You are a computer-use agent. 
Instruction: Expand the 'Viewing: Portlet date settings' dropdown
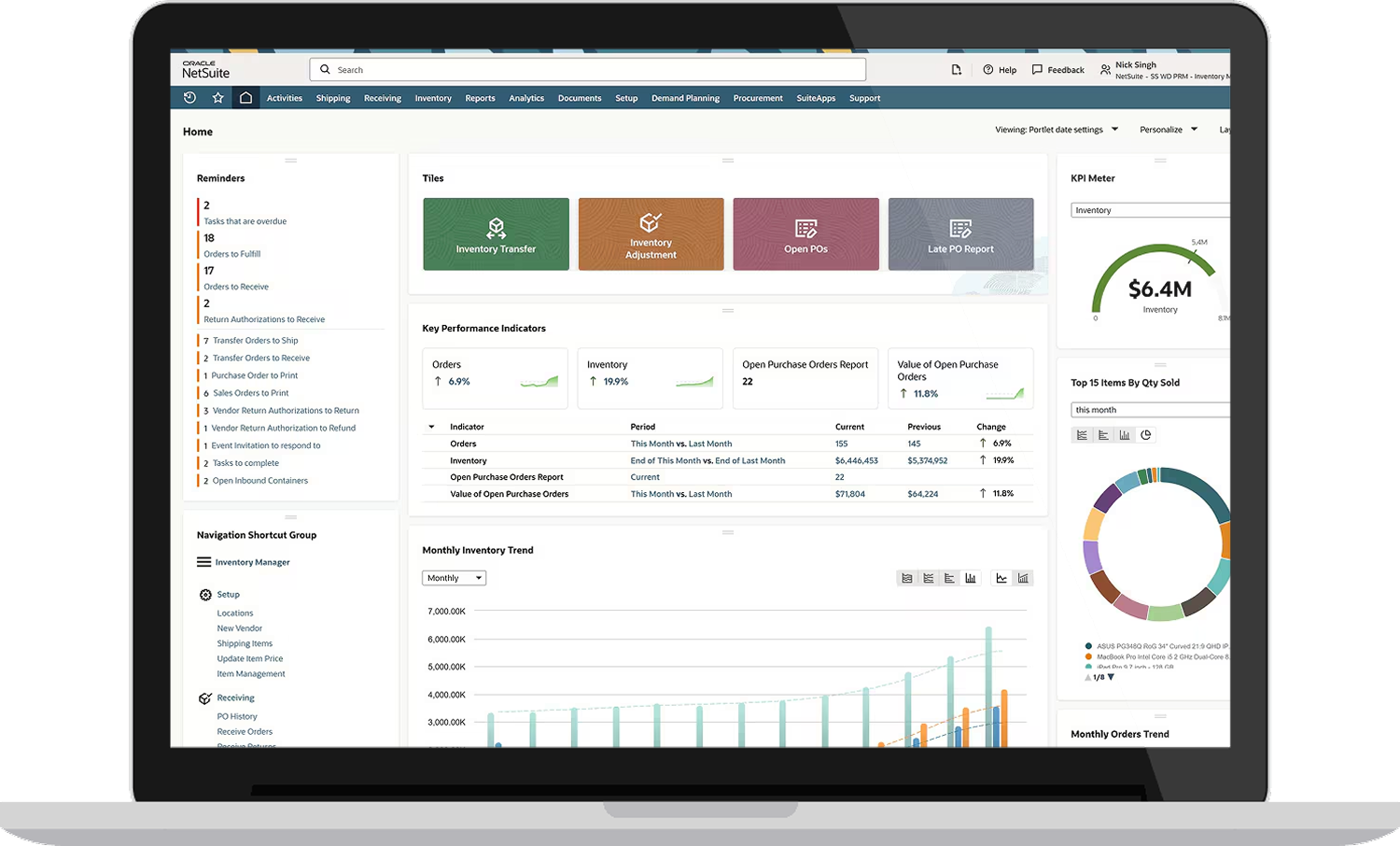coord(1056,129)
